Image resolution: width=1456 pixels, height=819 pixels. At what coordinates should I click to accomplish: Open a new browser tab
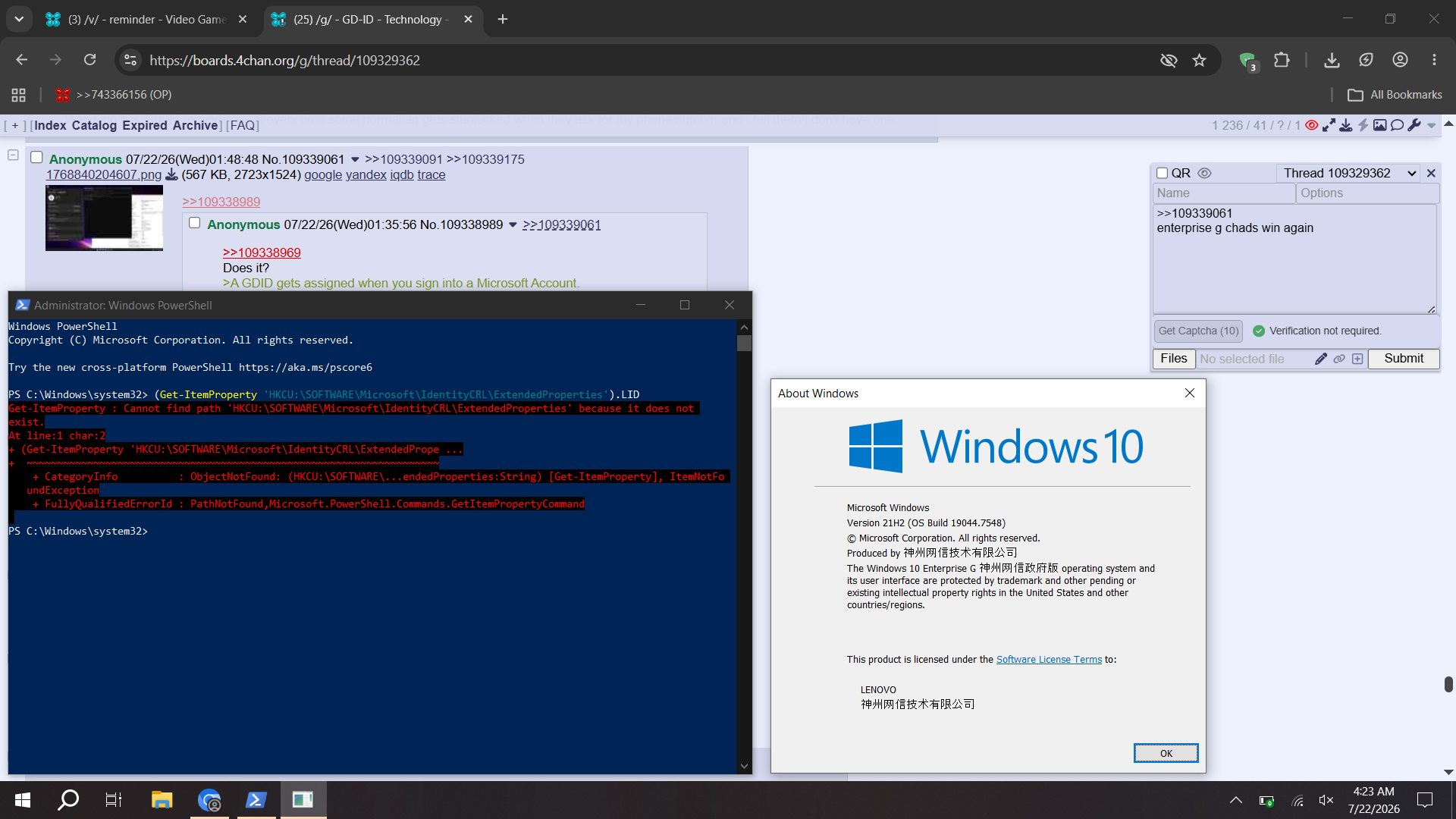coord(503,20)
